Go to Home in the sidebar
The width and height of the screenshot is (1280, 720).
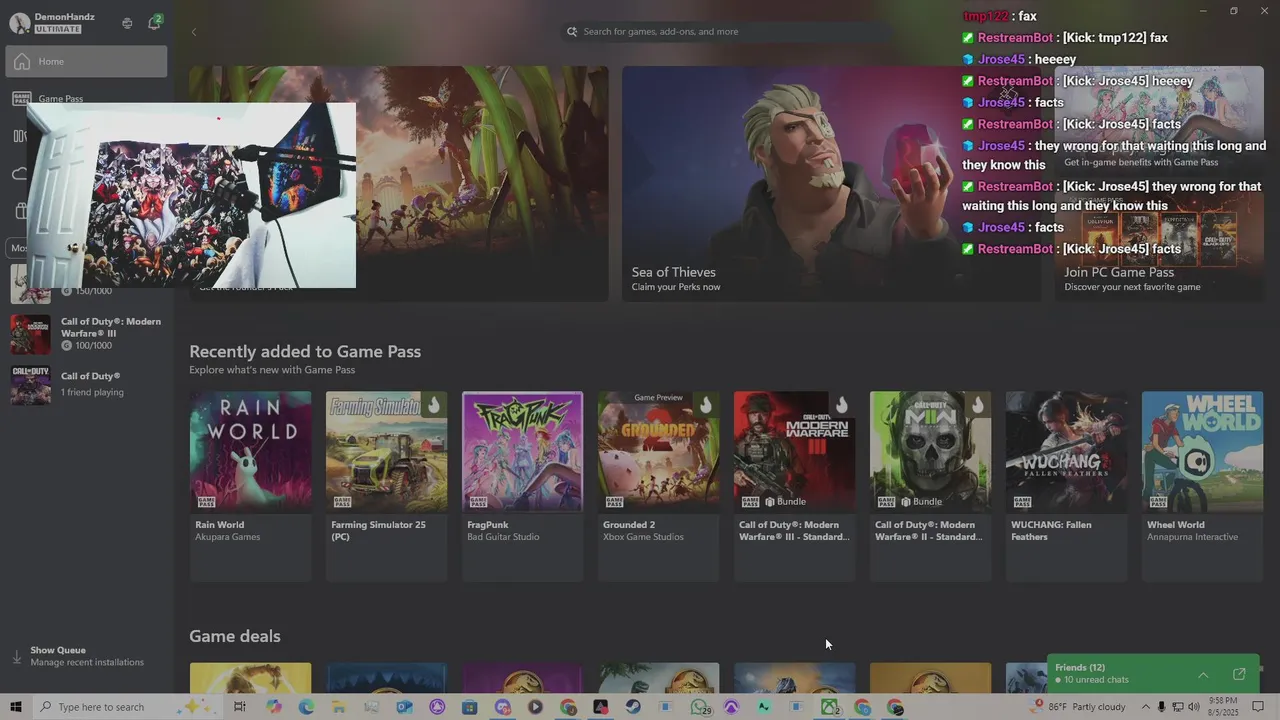86,61
